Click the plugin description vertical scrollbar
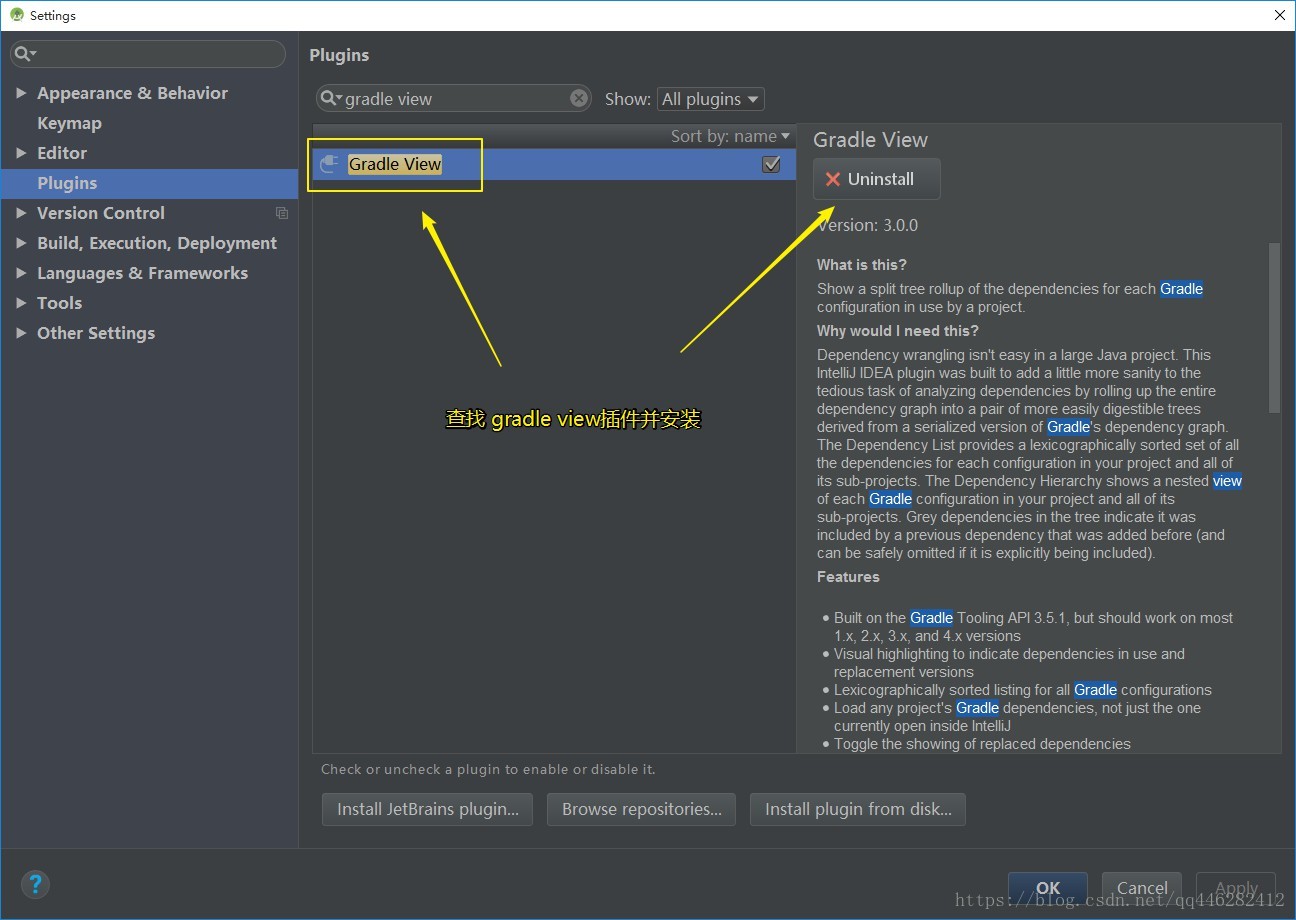This screenshot has width=1296, height=920. click(x=1274, y=328)
